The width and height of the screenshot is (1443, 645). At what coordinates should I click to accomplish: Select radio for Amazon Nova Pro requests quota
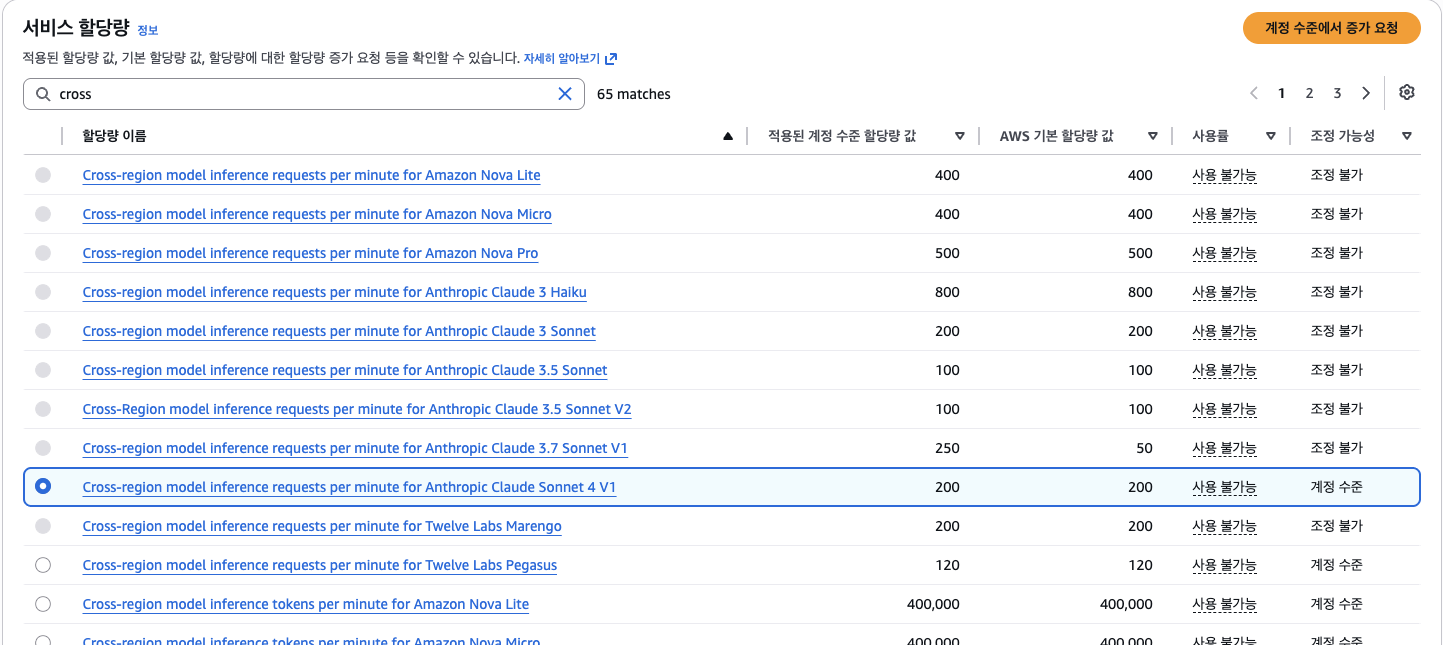[x=43, y=253]
